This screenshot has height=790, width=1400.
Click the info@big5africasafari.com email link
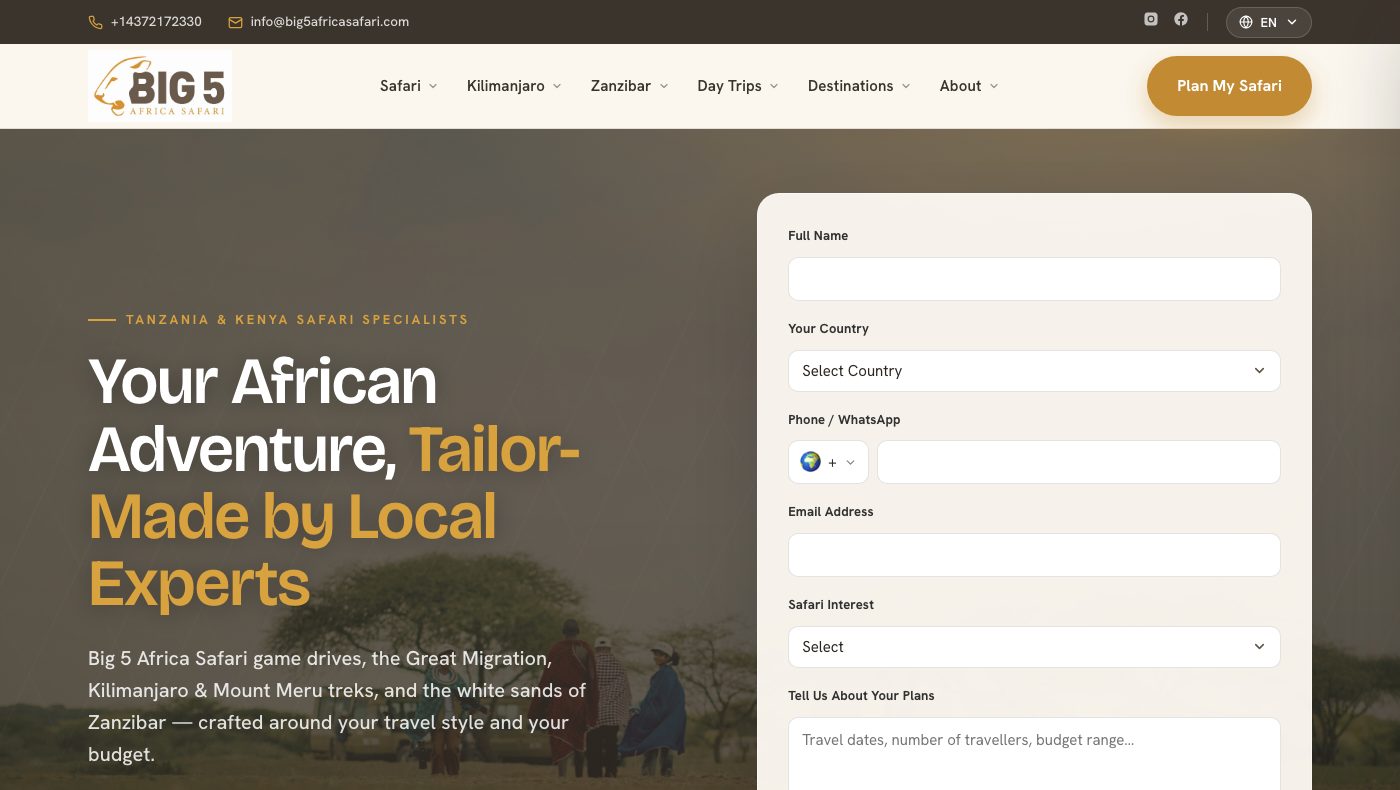coord(329,22)
